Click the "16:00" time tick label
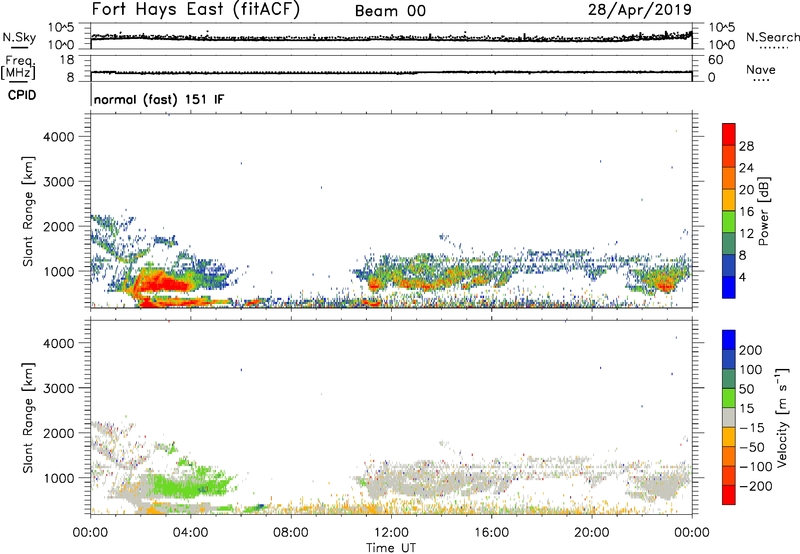Screen dimensions: 800x554 pyautogui.click(x=491, y=533)
